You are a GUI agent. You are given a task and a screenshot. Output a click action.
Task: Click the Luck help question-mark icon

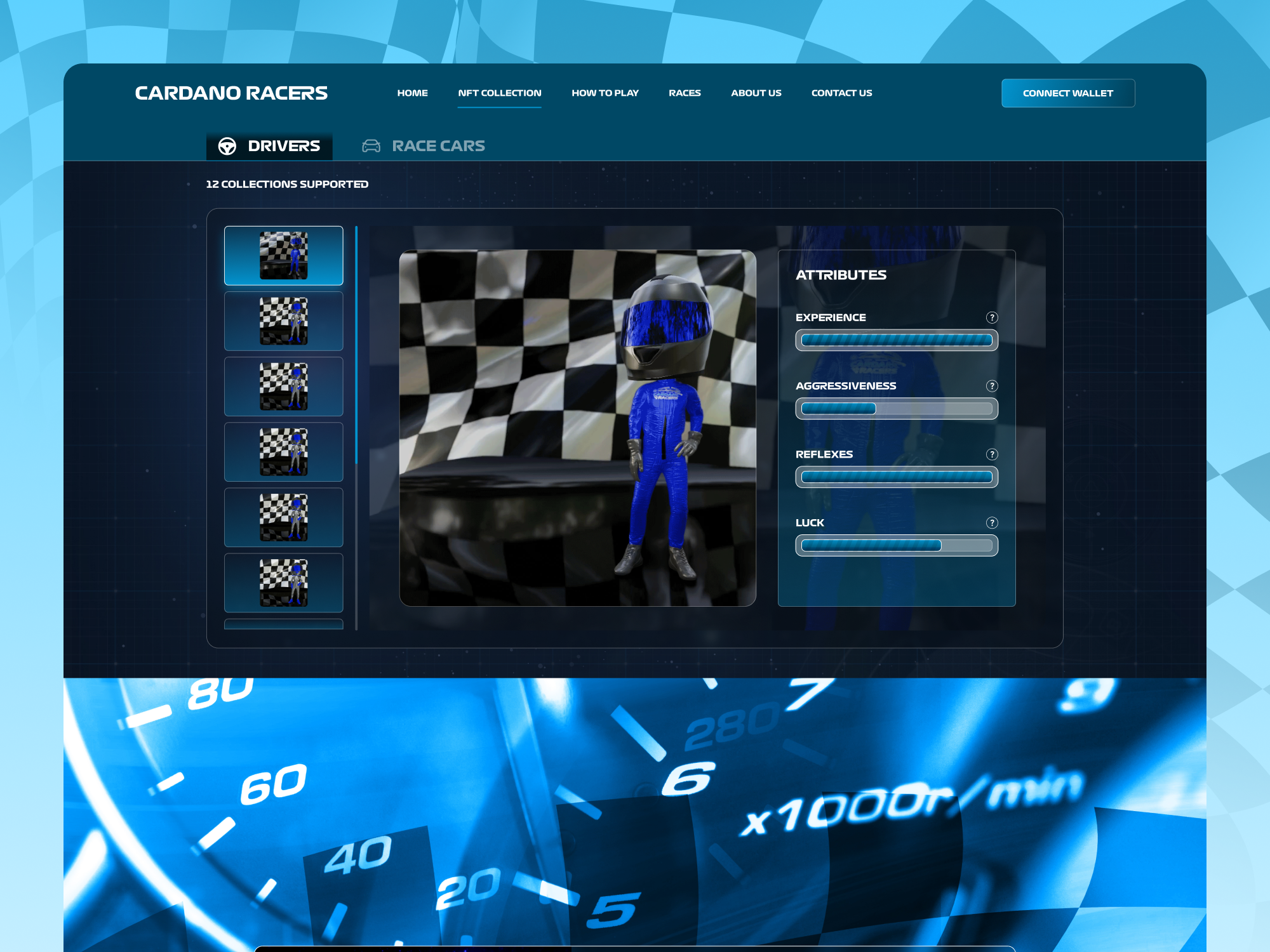pyautogui.click(x=991, y=523)
